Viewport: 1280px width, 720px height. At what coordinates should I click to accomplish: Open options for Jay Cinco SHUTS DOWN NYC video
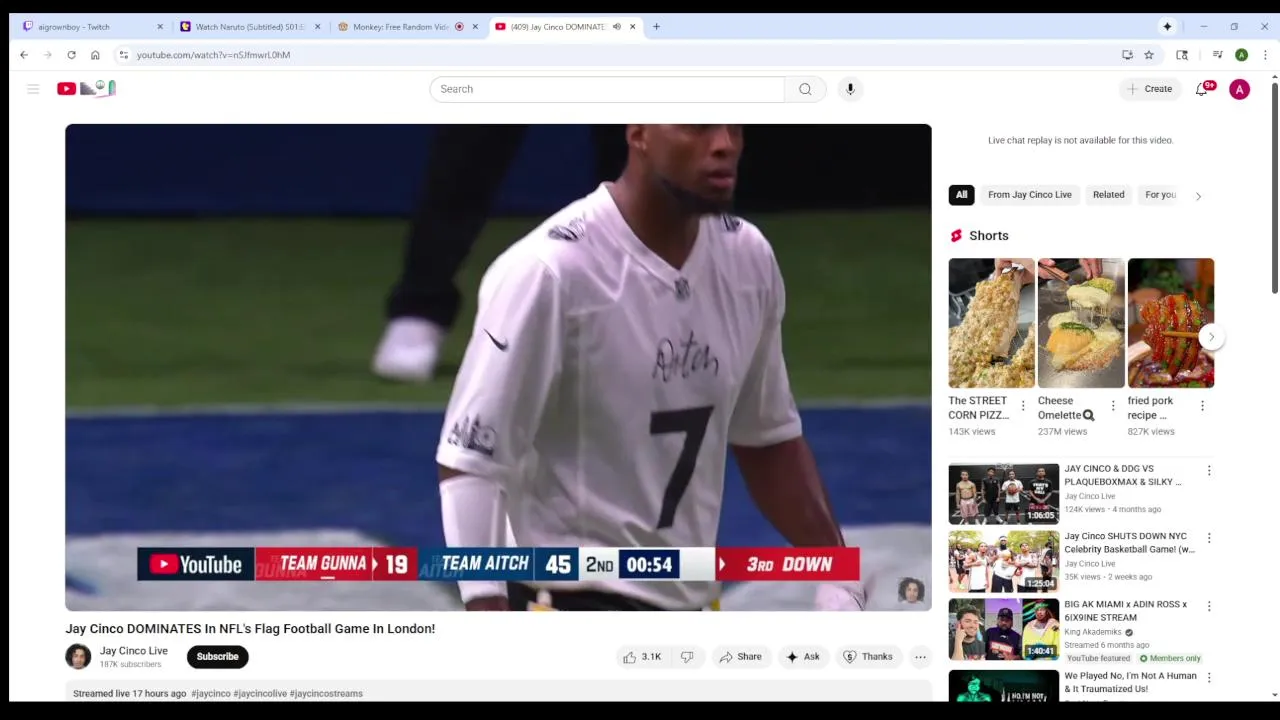pyautogui.click(x=1209, y=538)
